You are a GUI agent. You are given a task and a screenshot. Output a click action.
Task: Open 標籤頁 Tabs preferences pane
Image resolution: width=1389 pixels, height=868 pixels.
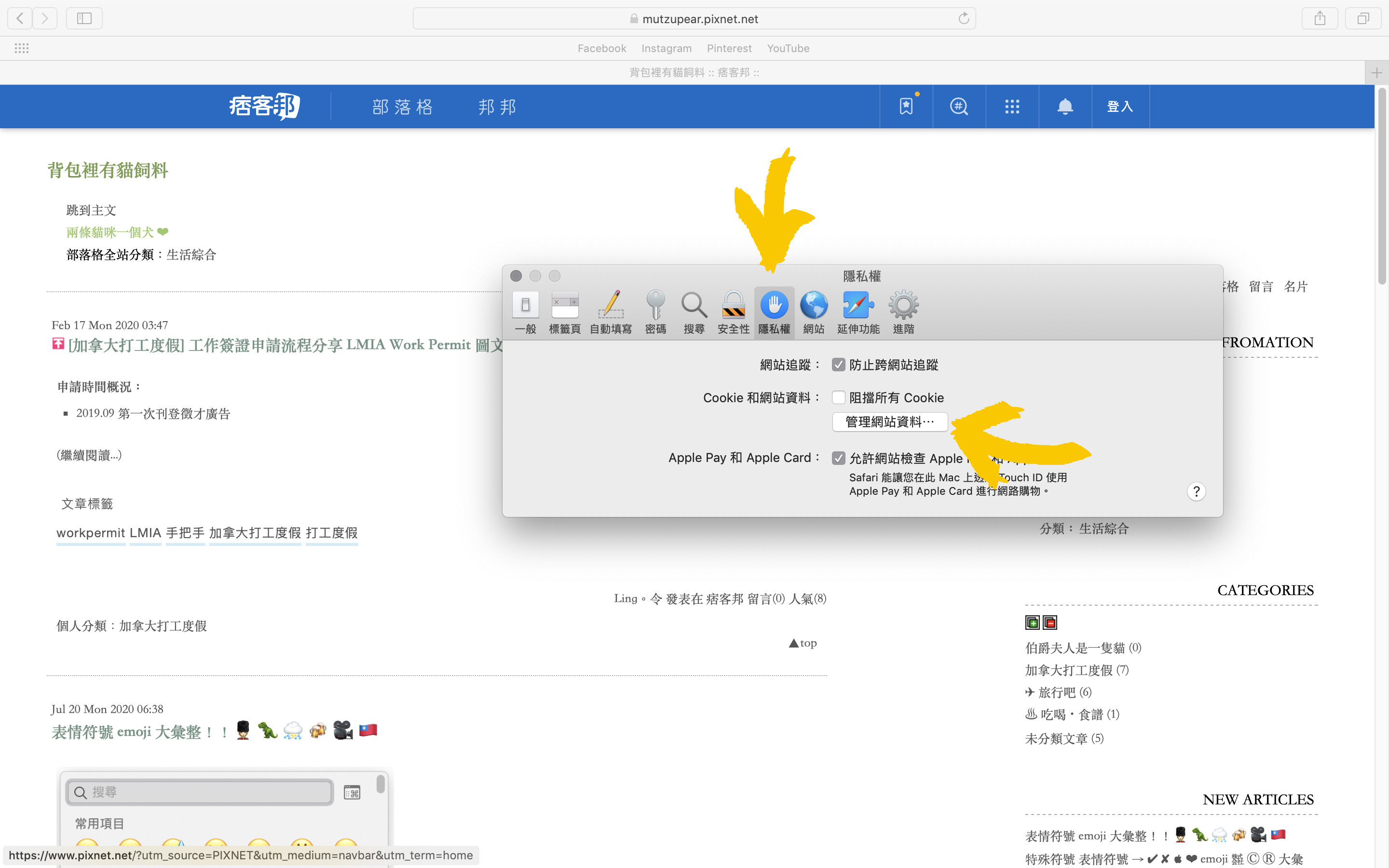565,313
